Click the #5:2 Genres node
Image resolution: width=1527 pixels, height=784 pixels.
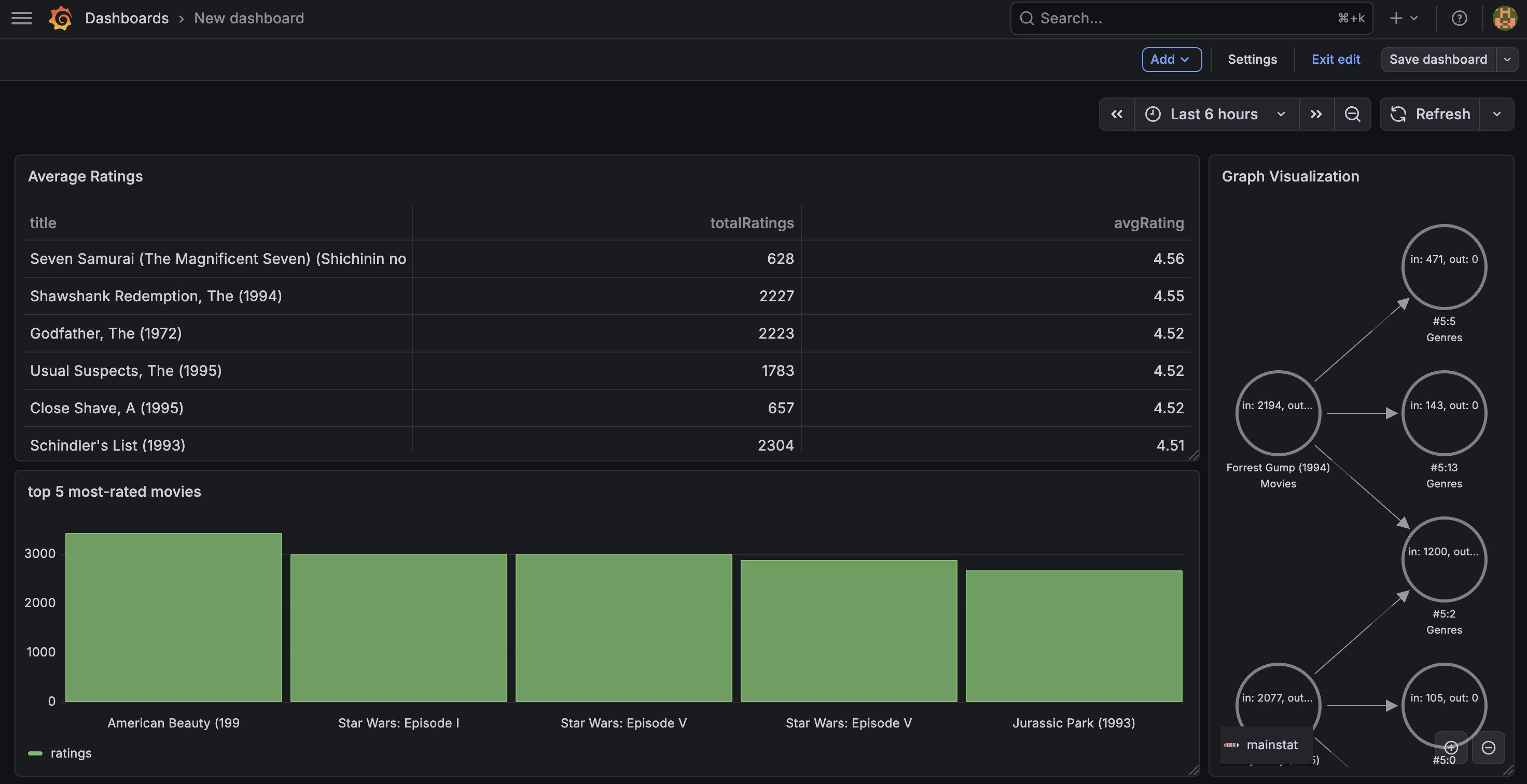pos(1444,559)
